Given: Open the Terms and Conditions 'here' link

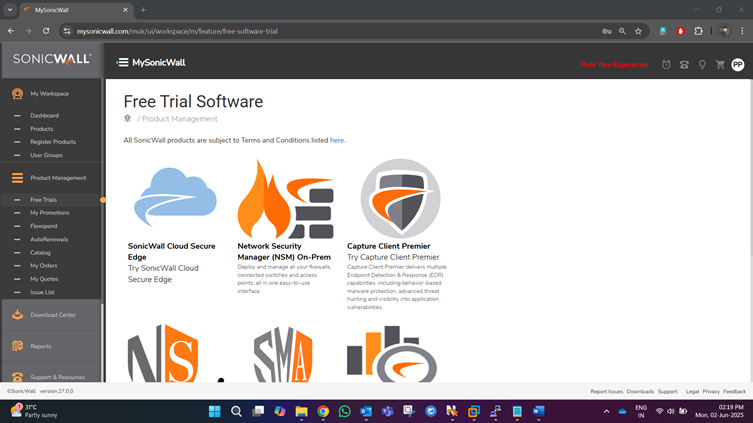Looking at the screenshot, I should pos(337,140).
